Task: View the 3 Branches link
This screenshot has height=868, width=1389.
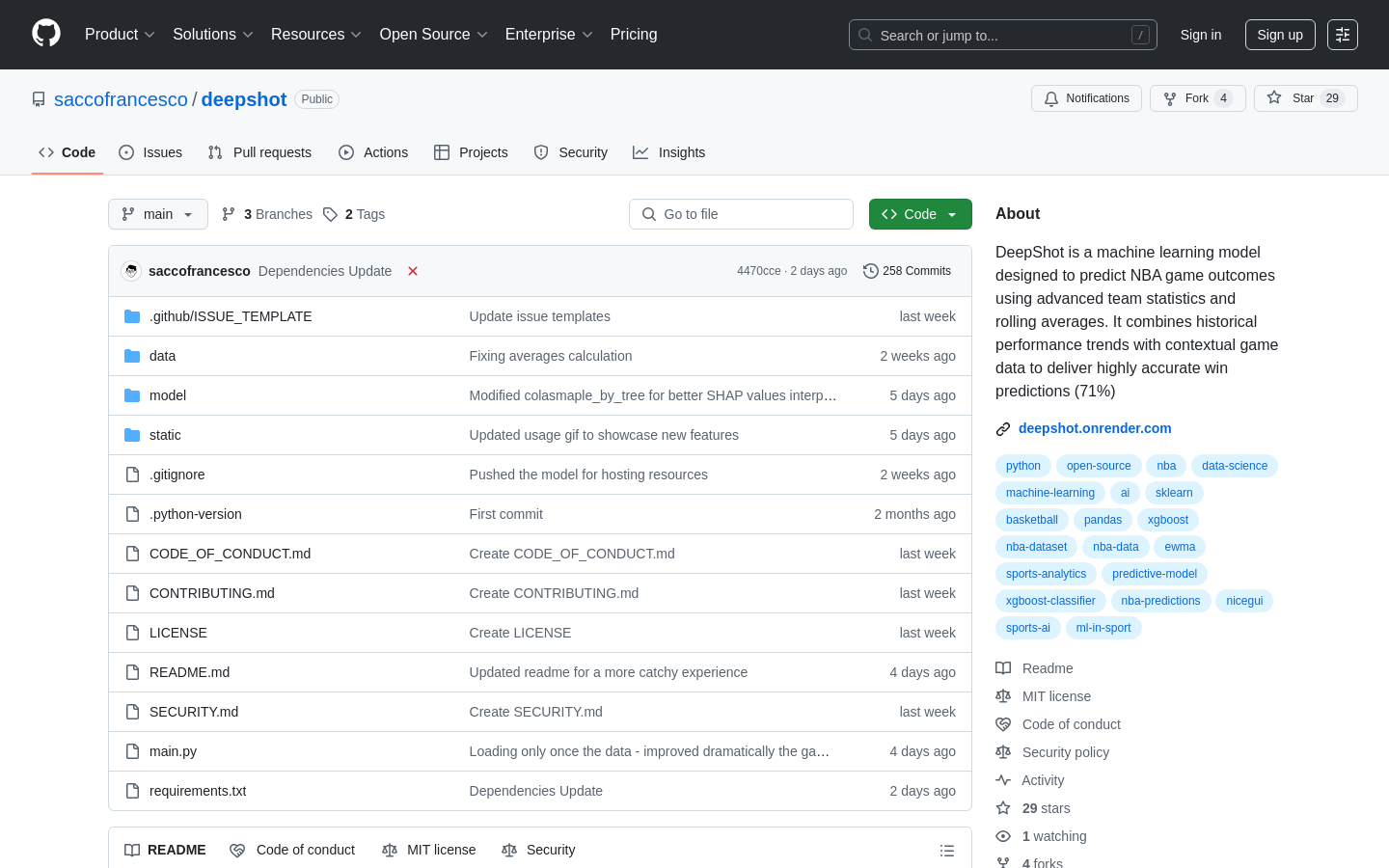Action: coord(267,214)
